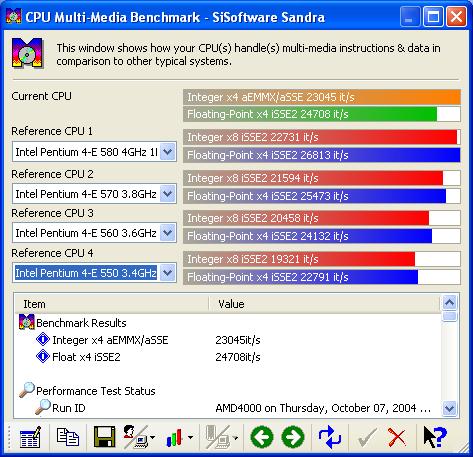The height and width of the screenshot is (457, 473).
Task: Select the Benchmark Results row
Action: [x=227, y=323]
